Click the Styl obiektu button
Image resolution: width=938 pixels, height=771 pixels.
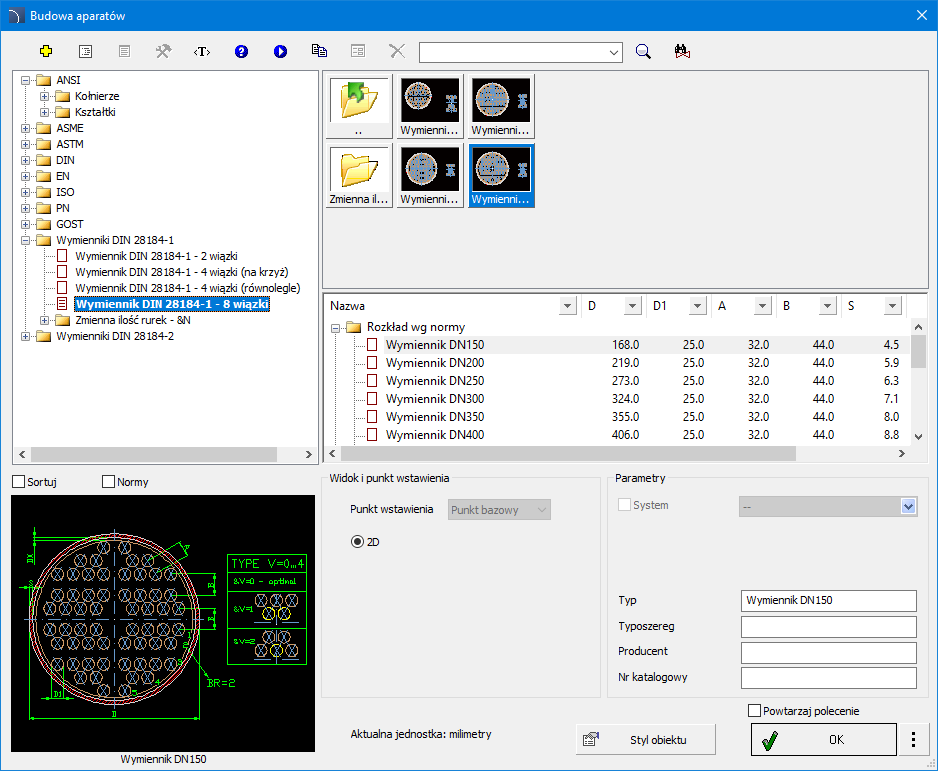[646, 740]
